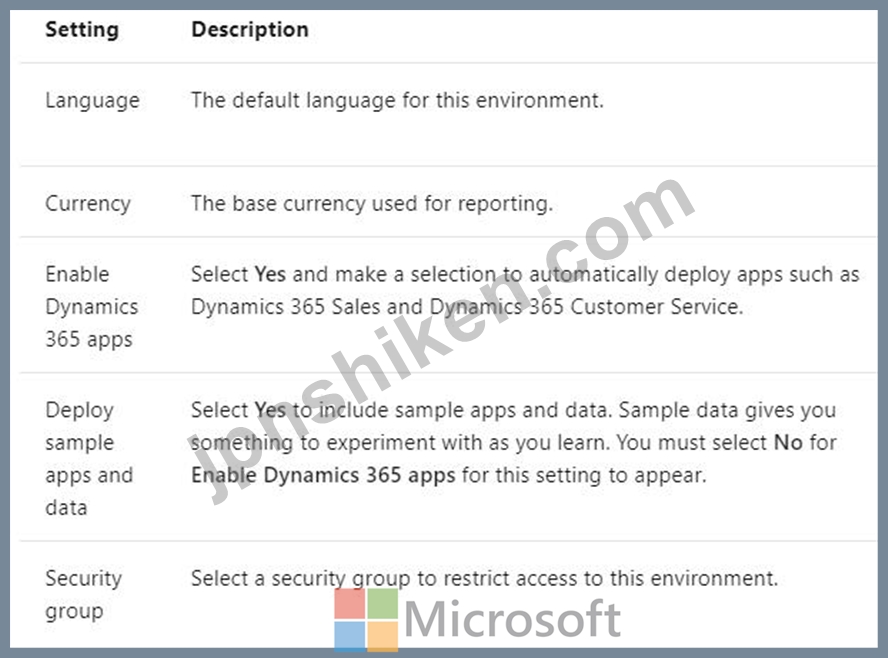Click the Microsoft logo icon
The image size is (888, 658).
pyautogui.click(x=366, y=620)
